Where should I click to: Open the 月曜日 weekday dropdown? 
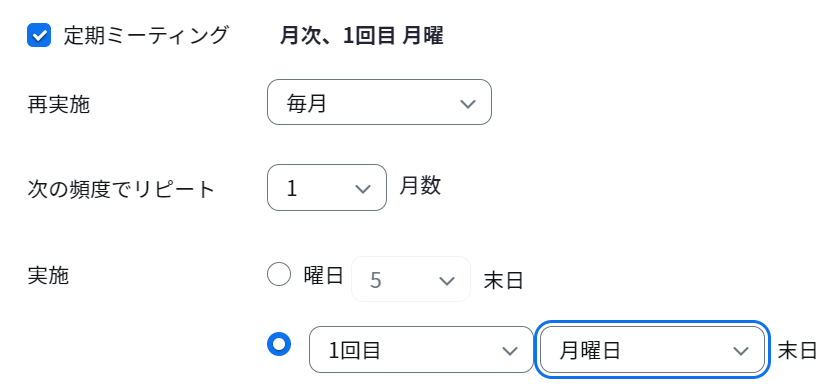pyautogui.click(x=652, y=349)
